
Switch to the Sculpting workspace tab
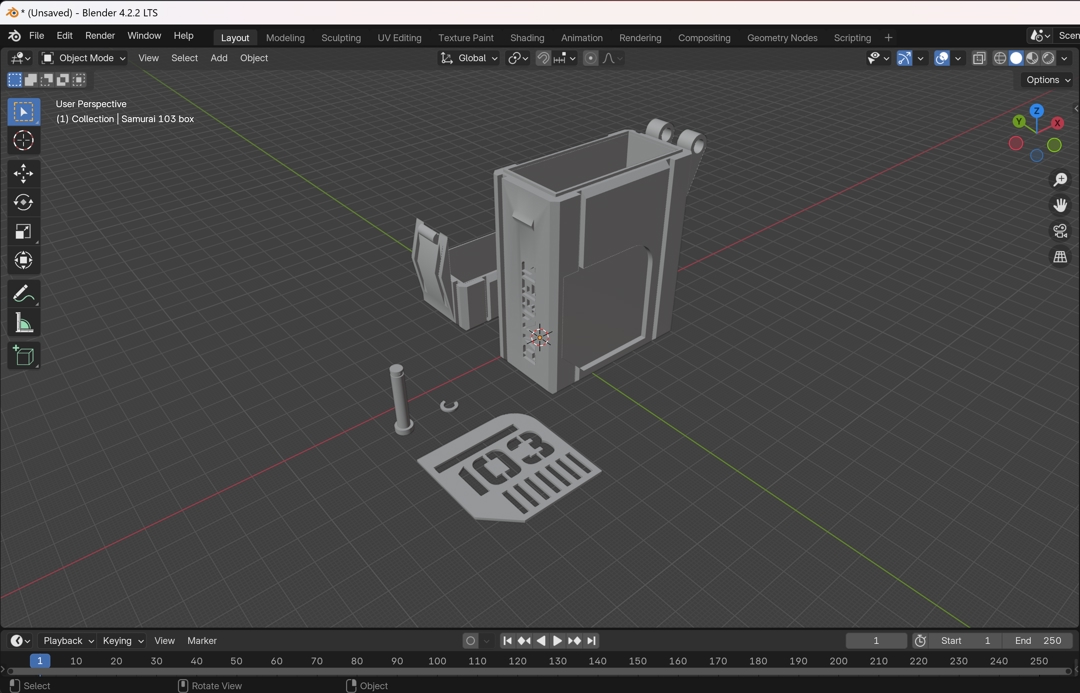[341, 38]
